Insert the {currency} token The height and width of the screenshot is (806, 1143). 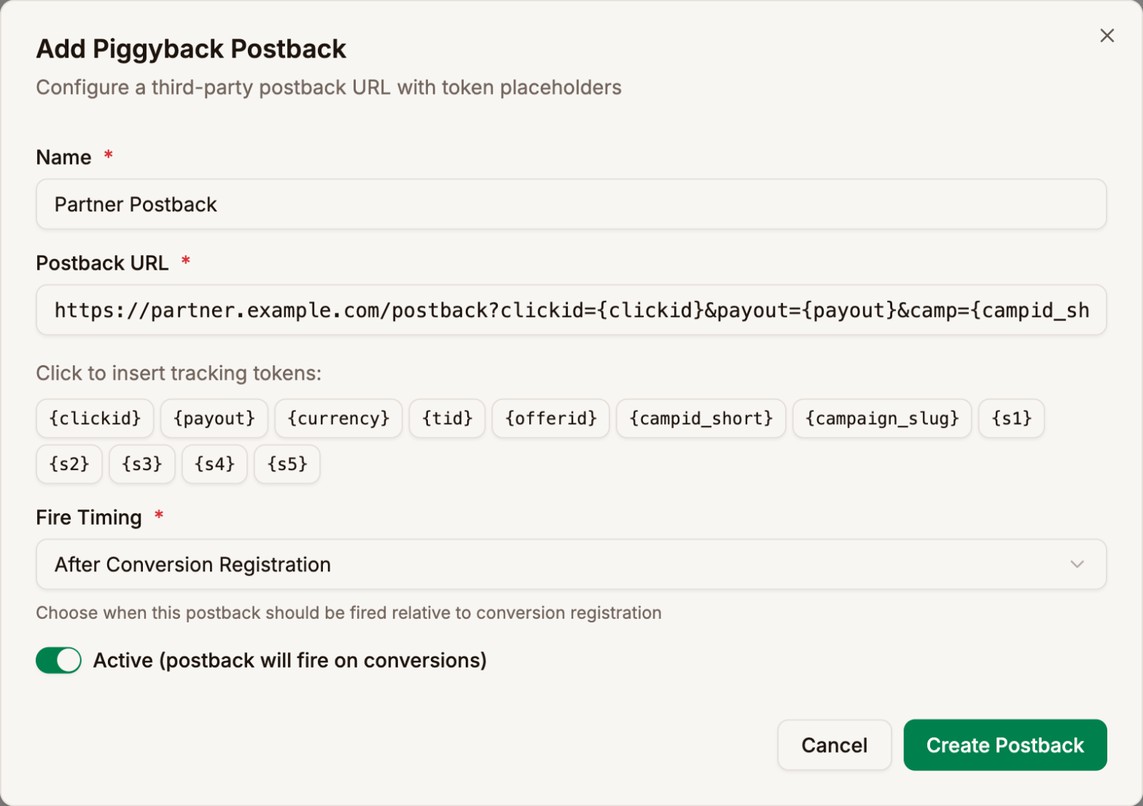[338, 418]
